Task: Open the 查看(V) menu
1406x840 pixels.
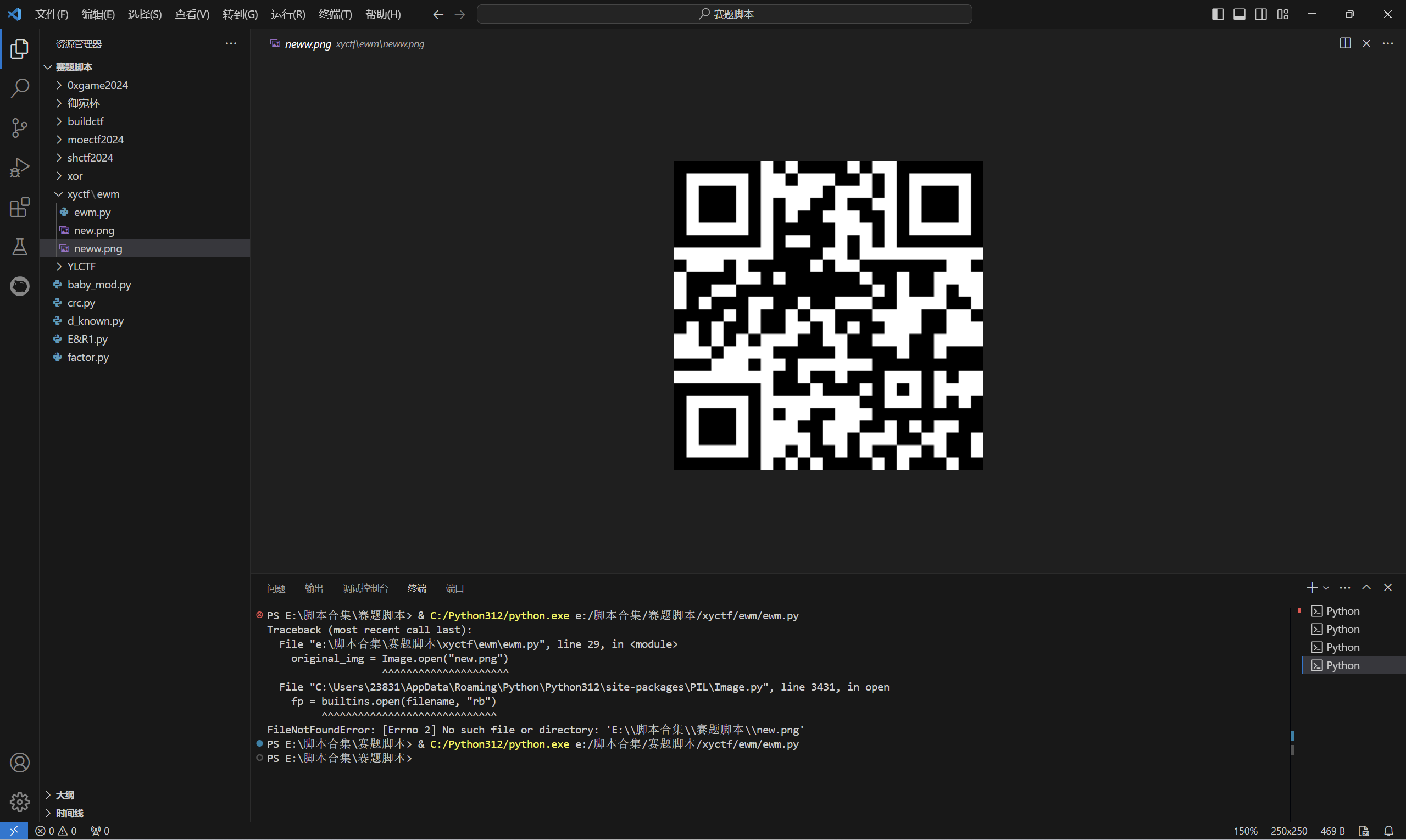Action: tap(192, 14)
